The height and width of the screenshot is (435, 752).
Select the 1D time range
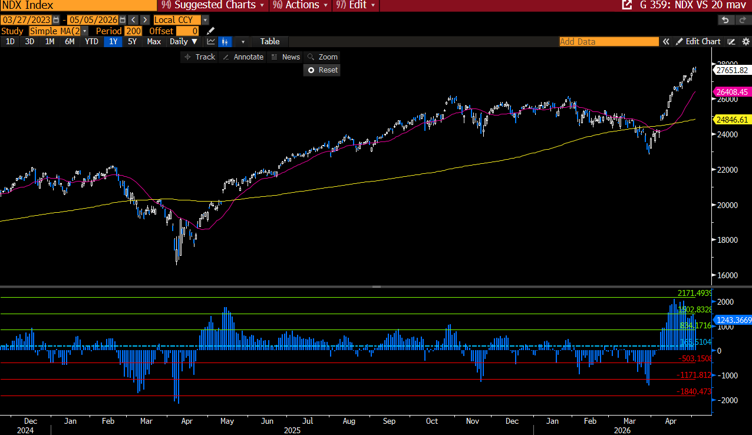coord(10,42)
